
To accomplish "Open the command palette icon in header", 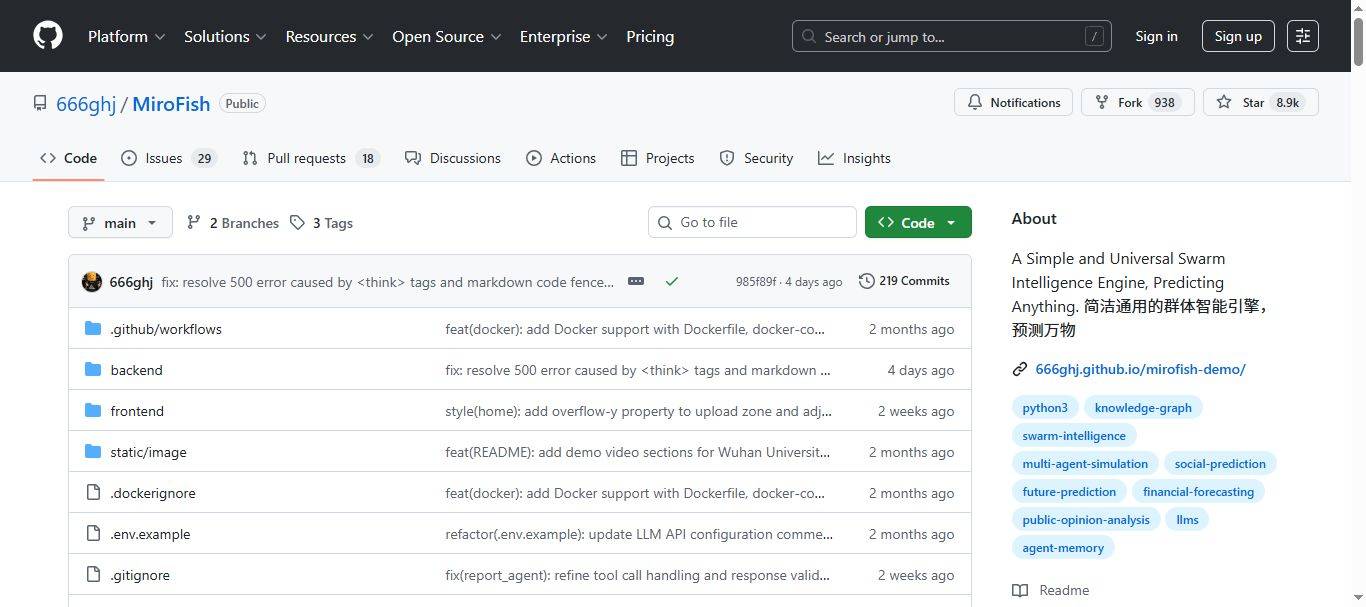I will click(x=1302, y=36).
